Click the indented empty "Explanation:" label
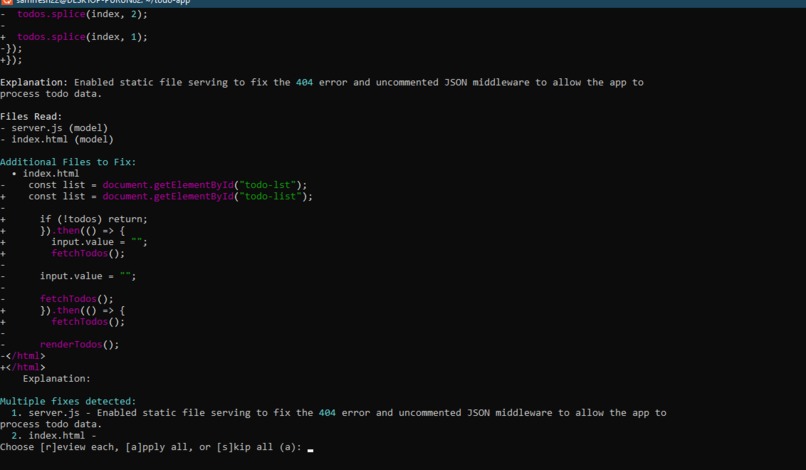 click(x=57, y=378)
